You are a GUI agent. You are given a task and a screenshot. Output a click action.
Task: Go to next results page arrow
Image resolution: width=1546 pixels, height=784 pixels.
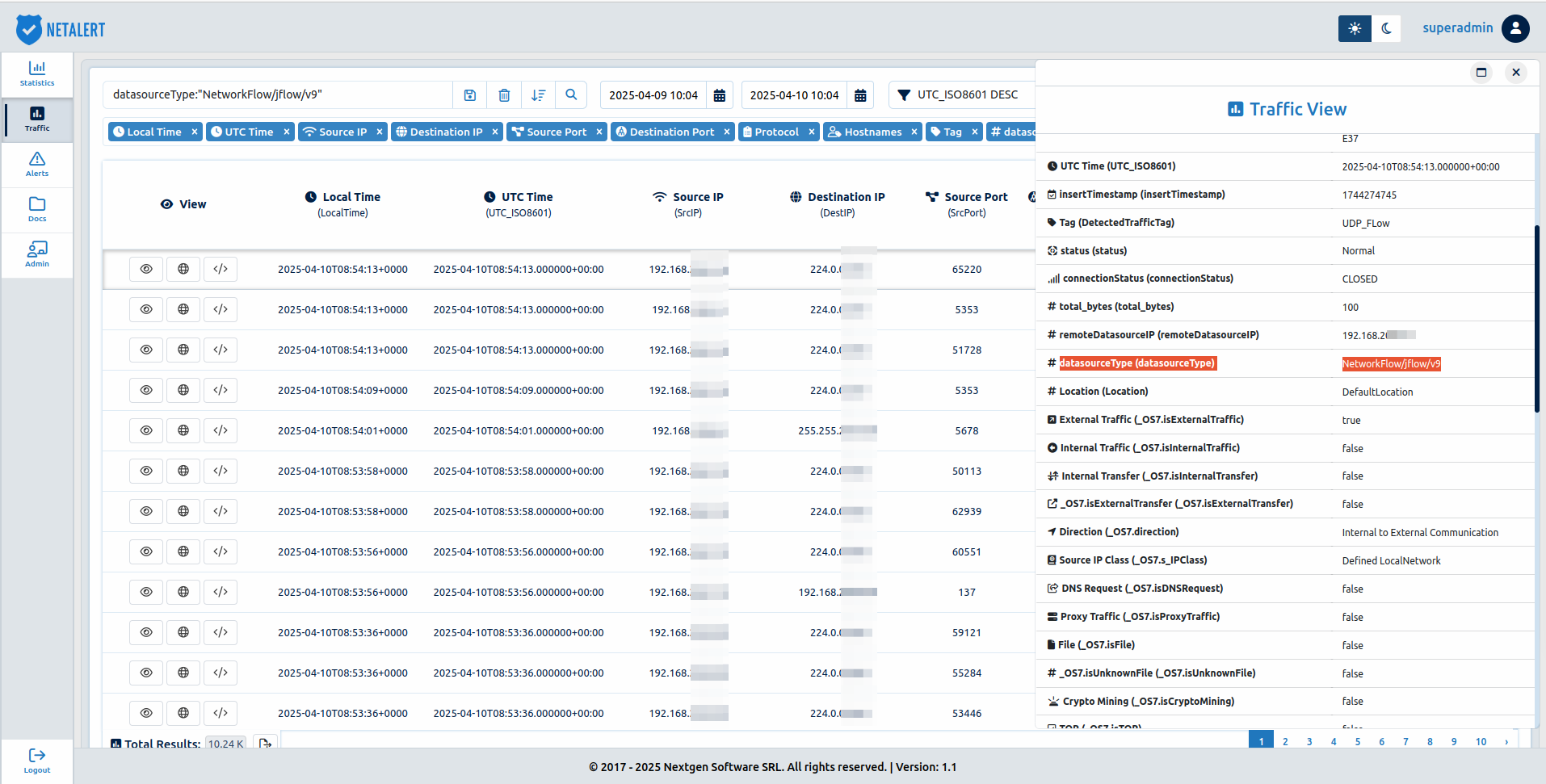tap(1506, 741)
